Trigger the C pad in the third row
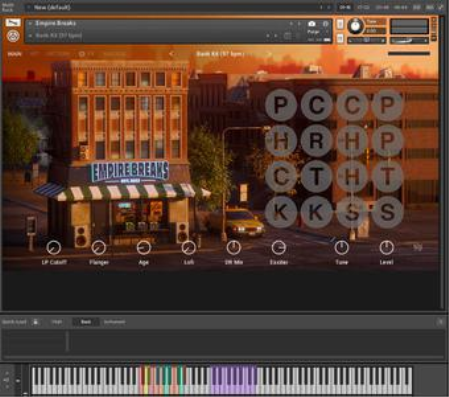The image size is (449, 397). pyautogui.click(x=281, y=176)
